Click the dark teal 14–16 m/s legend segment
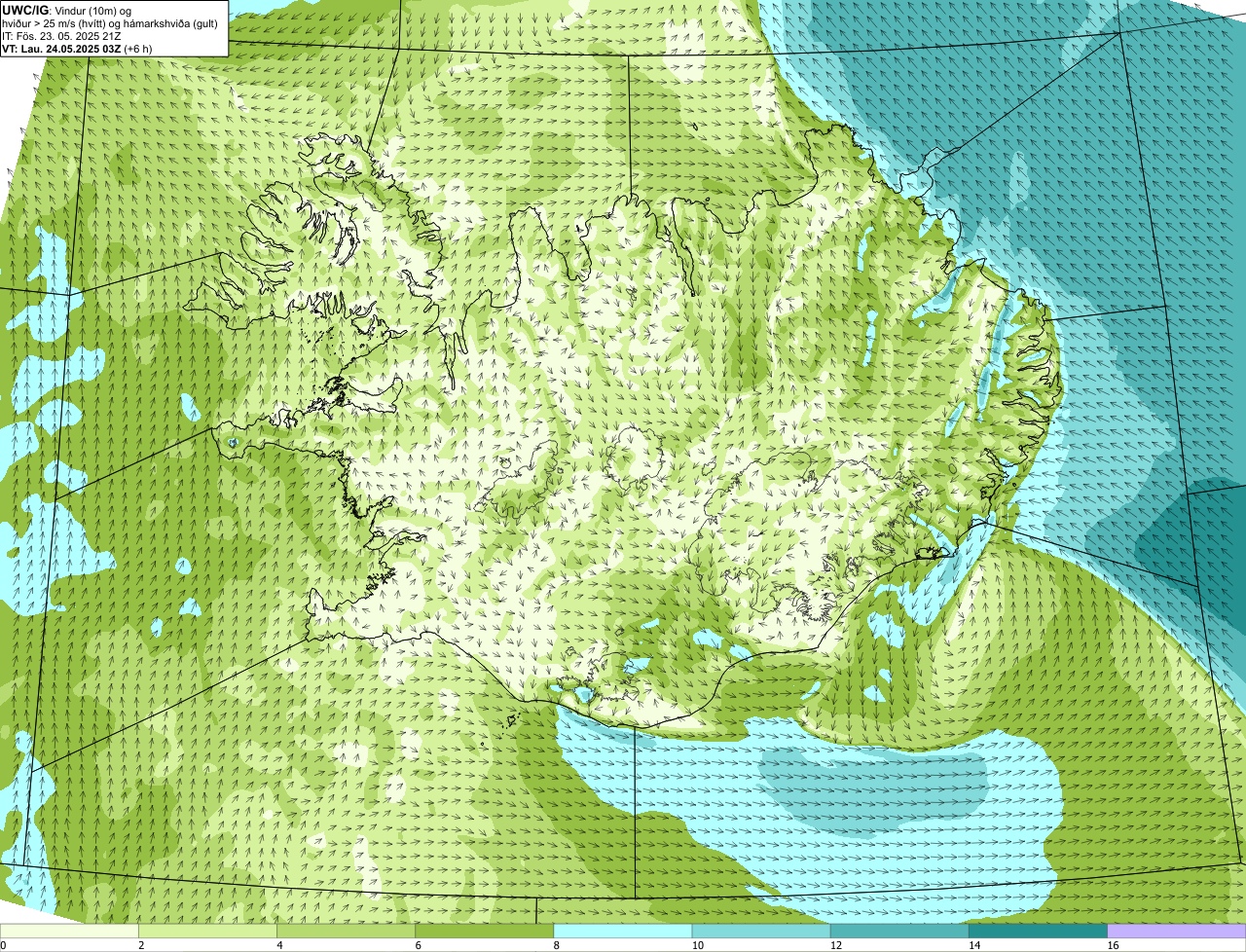 click(x=1038, y=932)
